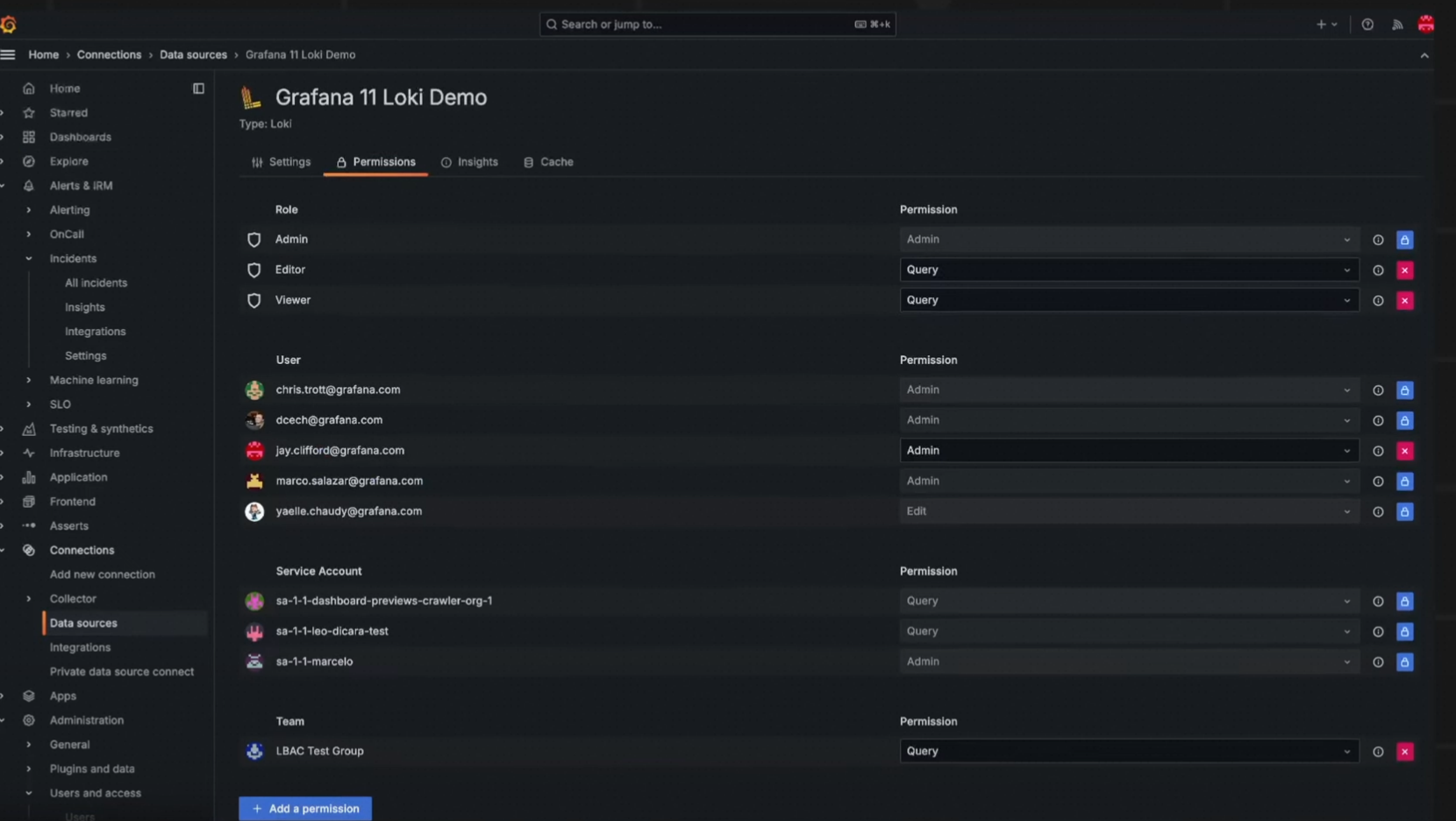Show info for LBAC Test Group permission
The width and height of the screenshot is (1456, 821).
click(x=1378, y=752)
